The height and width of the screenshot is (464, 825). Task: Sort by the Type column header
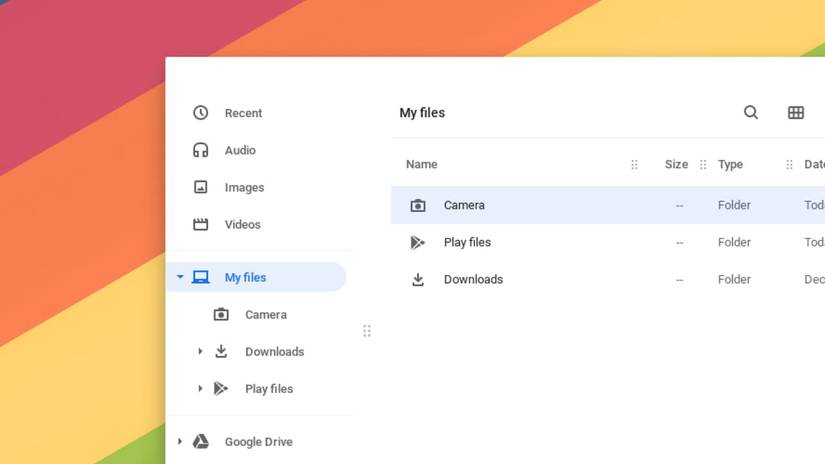tap(730, 164)
